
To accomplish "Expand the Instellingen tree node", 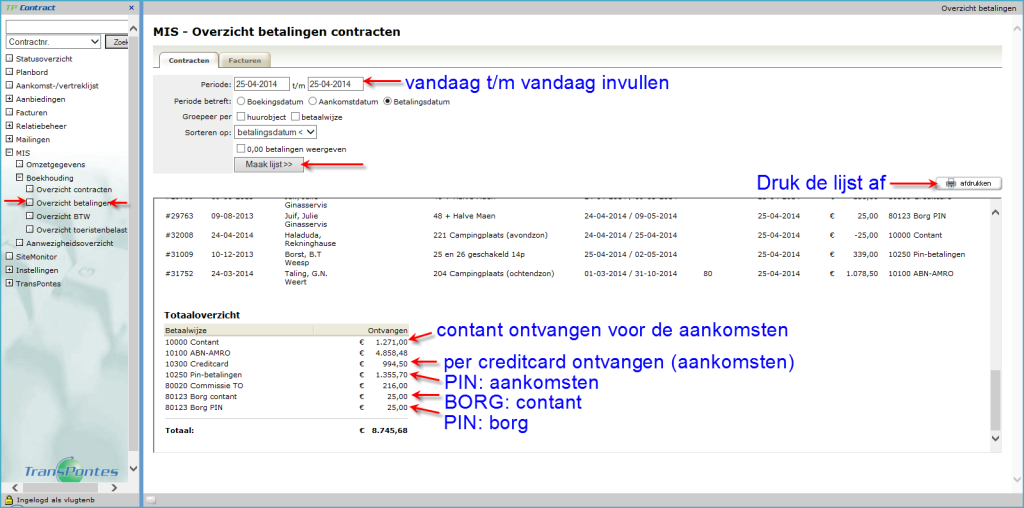I will click(x=10, y=270).
